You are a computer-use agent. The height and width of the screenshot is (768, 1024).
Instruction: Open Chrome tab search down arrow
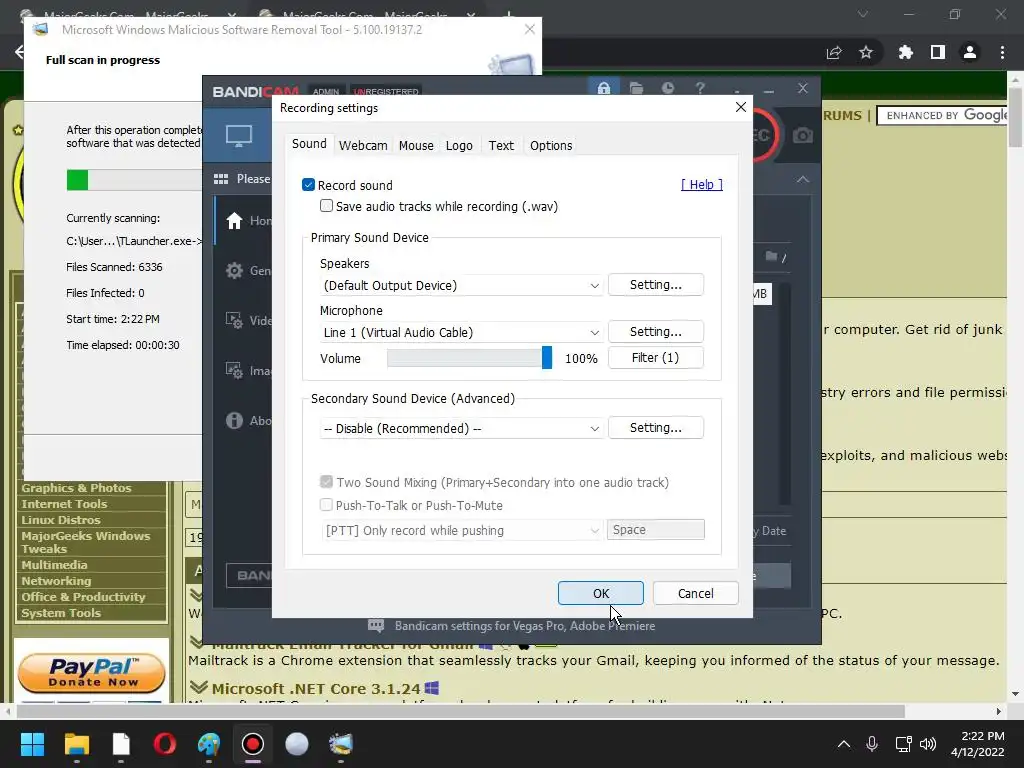click(863, 14)
